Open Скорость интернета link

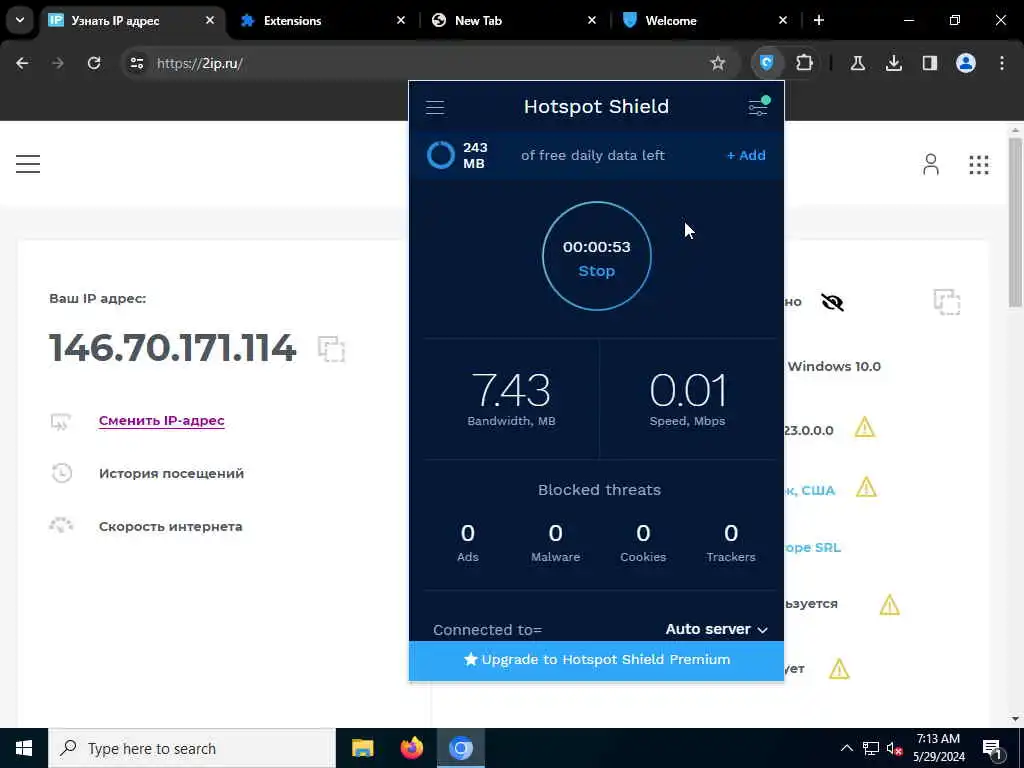(170, 526)
